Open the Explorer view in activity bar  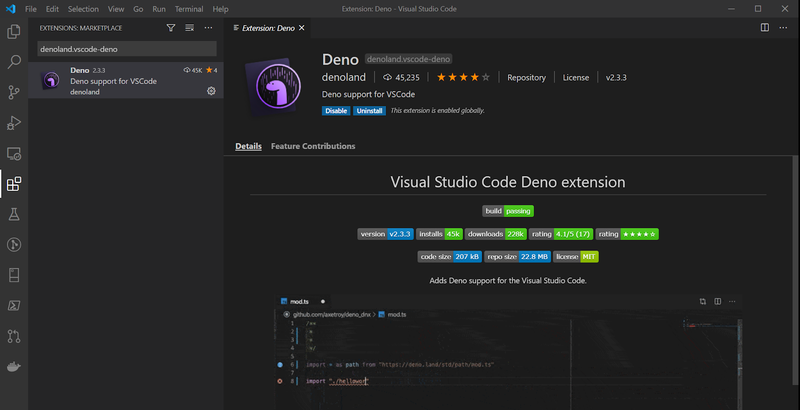pos(14,31)
